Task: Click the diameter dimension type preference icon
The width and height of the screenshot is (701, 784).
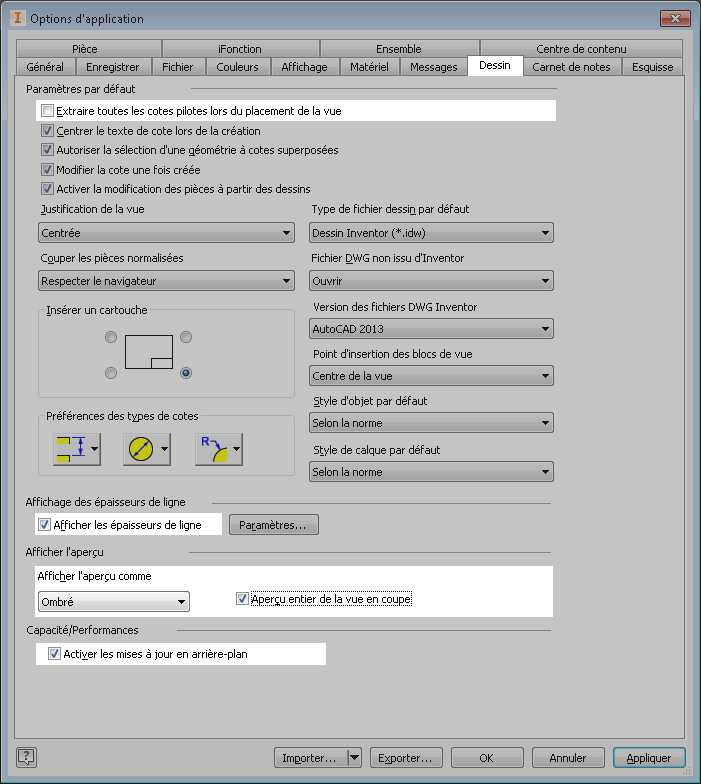Action: (140, 448)
